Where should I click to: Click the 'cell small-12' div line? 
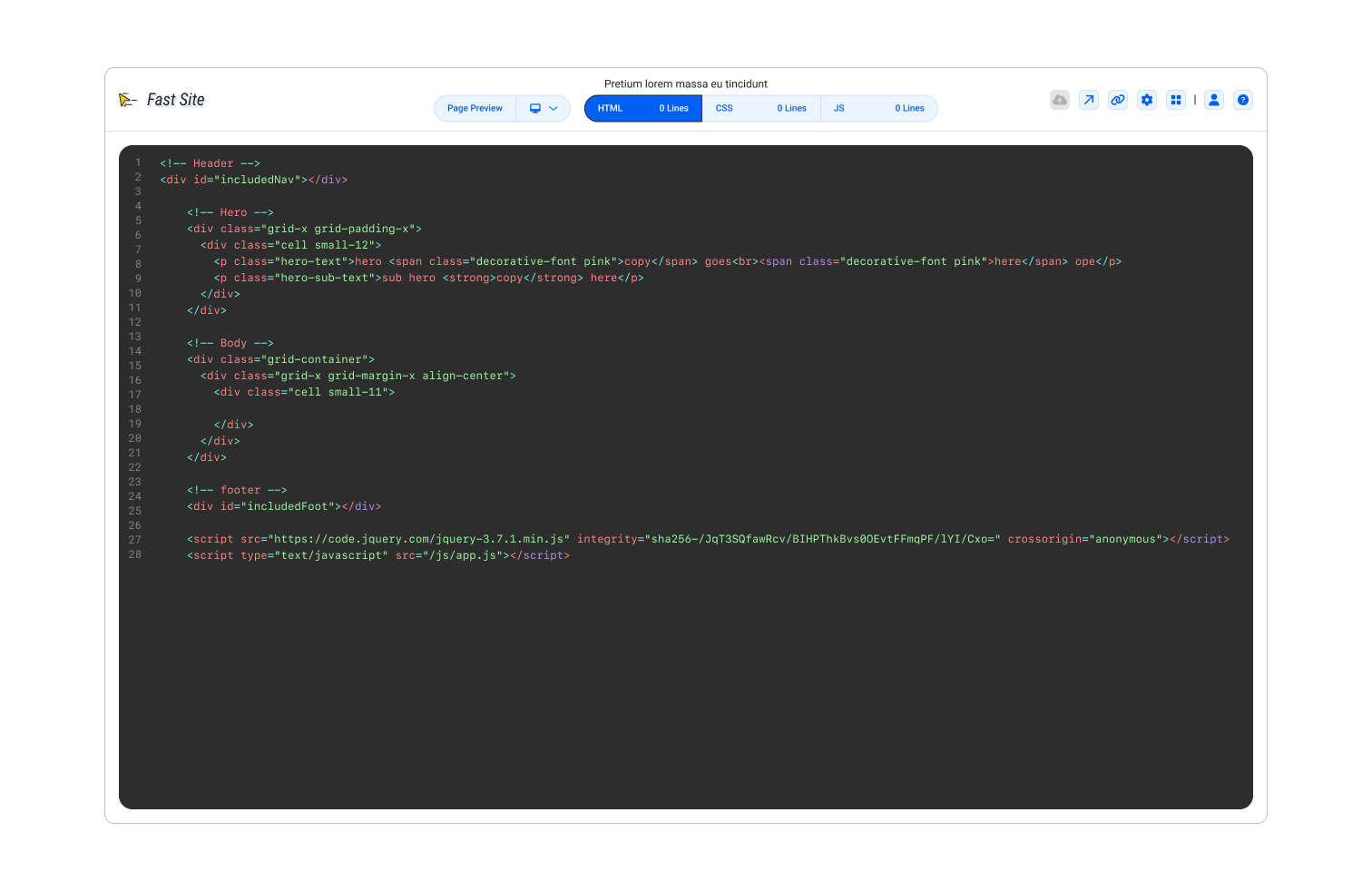pyautogui.click(x=291, y=245)
